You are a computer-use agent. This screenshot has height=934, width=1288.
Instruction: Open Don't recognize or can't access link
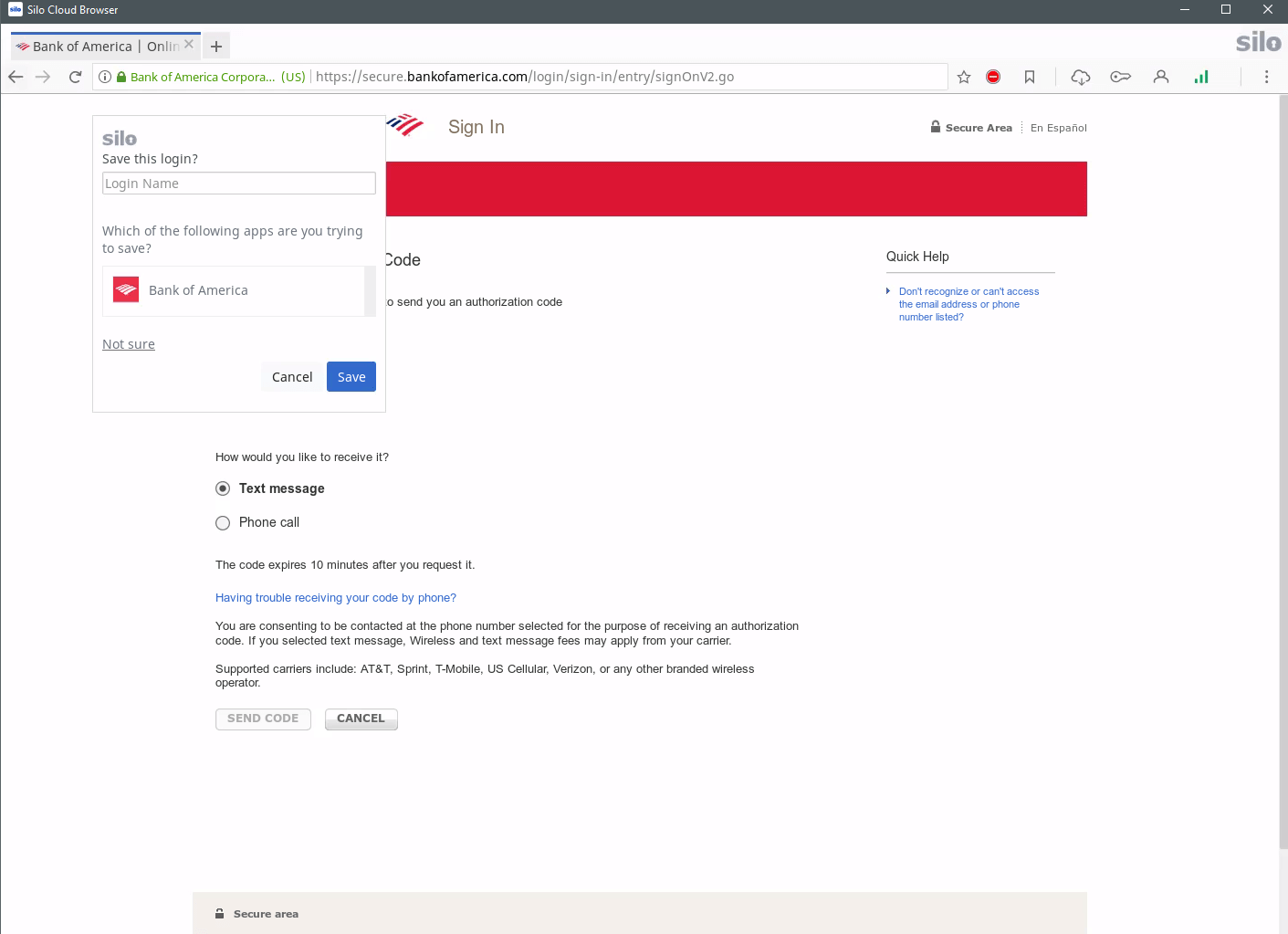pyautogui.click(x=969, y=304)
